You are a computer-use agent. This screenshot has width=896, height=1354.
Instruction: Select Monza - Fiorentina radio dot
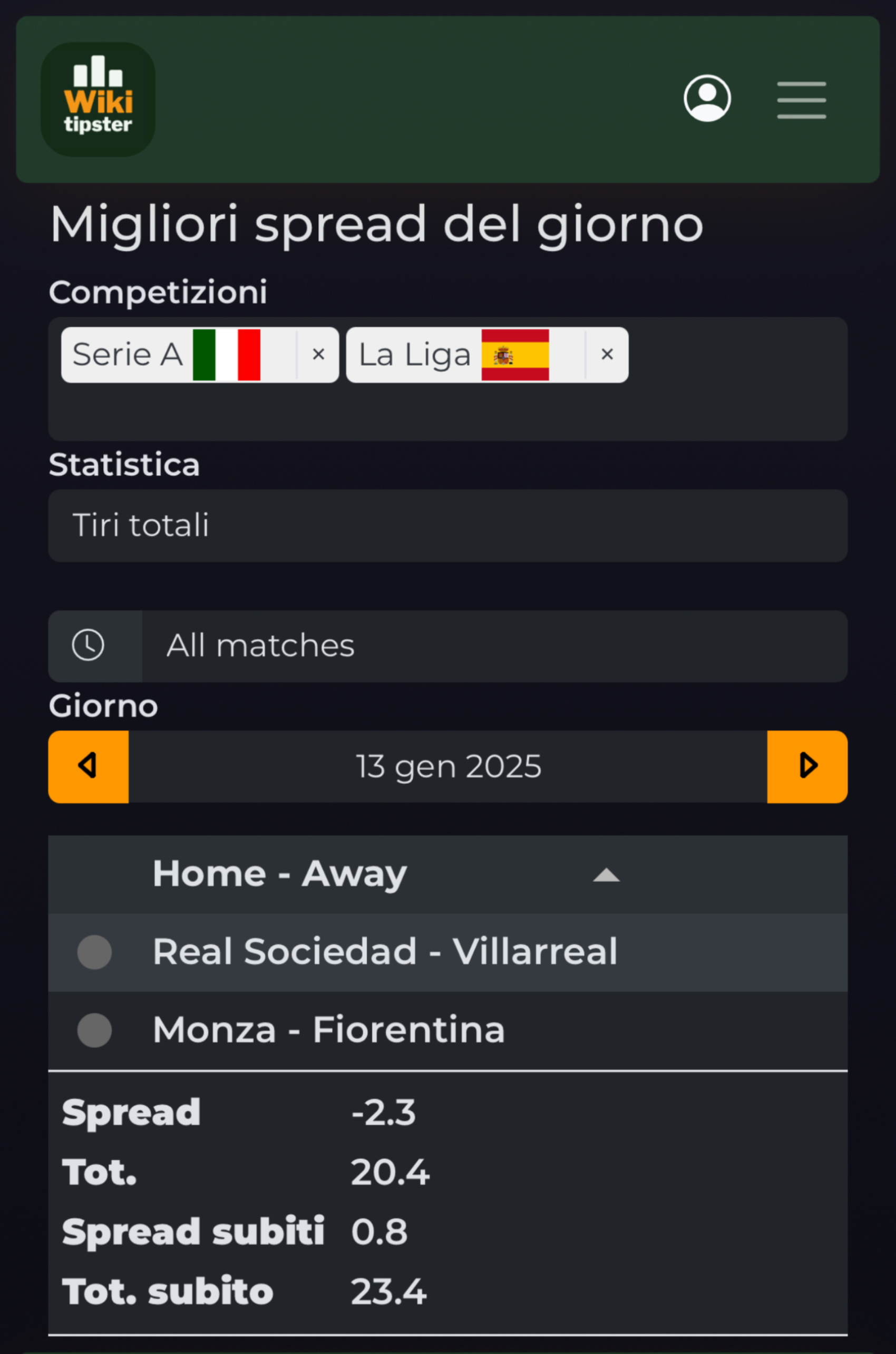[94, 1030]
